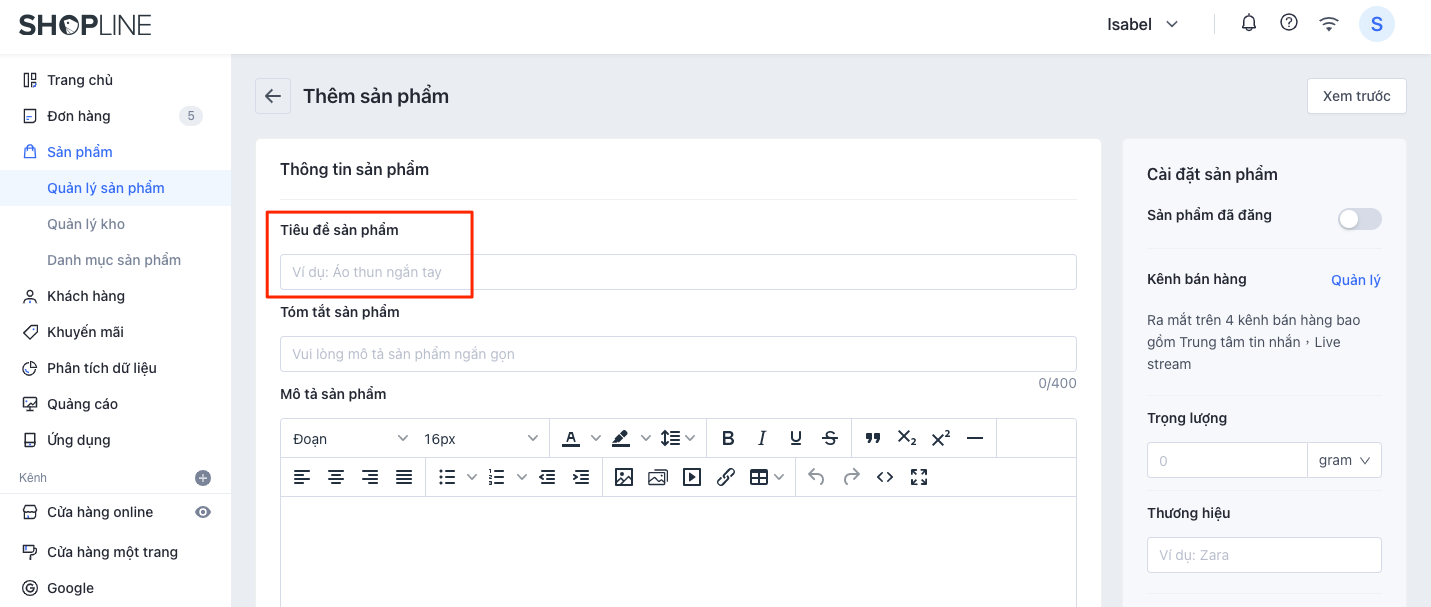The height and width of the screenshot is (607, 1431).
Task: Insert a link with chain icon
Action: 726,477
